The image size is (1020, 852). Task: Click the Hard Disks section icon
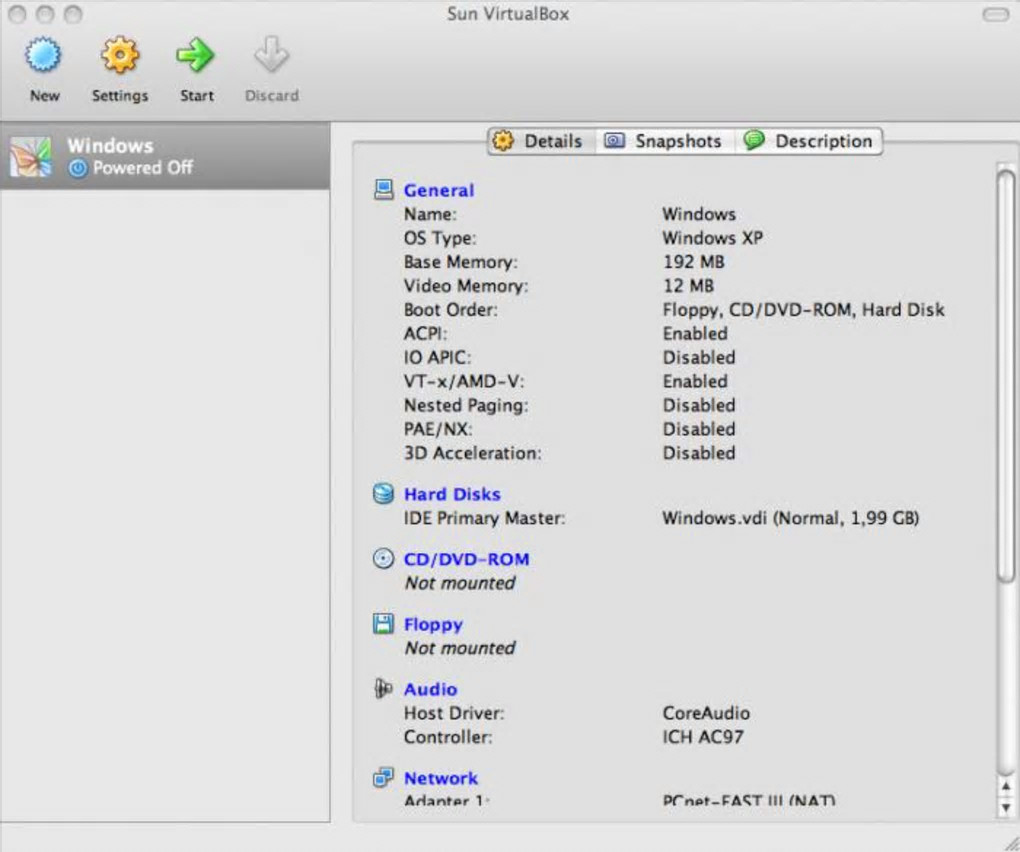click(383, 494)
